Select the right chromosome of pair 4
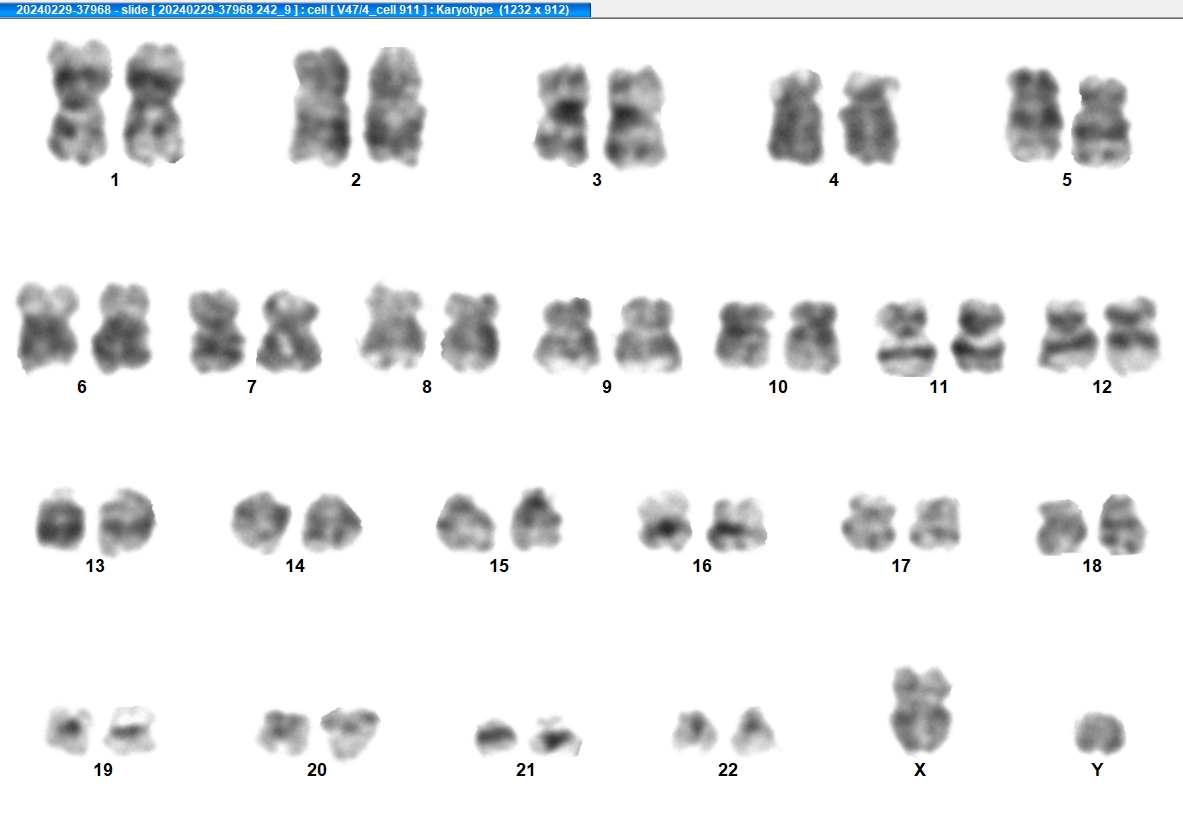The height and width of the screenshot is (822, 1183). click(871, 118)
